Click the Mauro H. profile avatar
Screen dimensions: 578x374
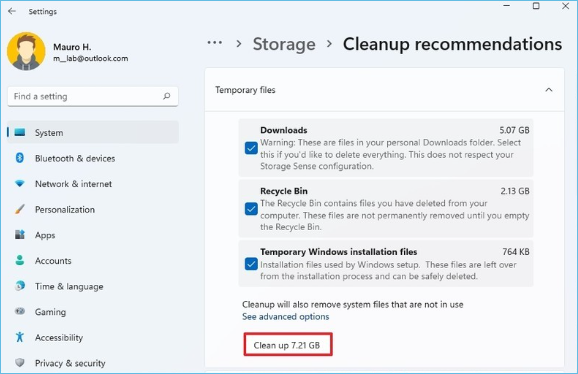click(26, 51)
